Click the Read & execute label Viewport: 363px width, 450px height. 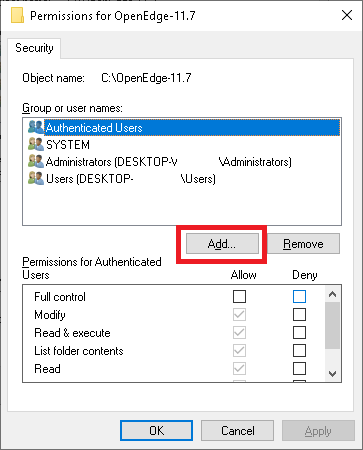[72, 333]
